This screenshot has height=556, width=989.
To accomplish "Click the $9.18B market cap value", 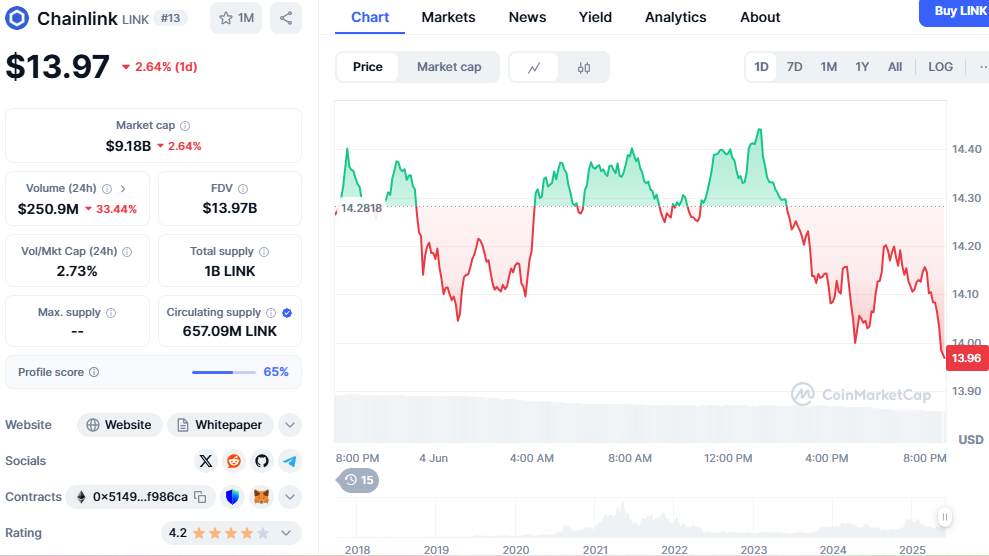I will coord(128,146).
